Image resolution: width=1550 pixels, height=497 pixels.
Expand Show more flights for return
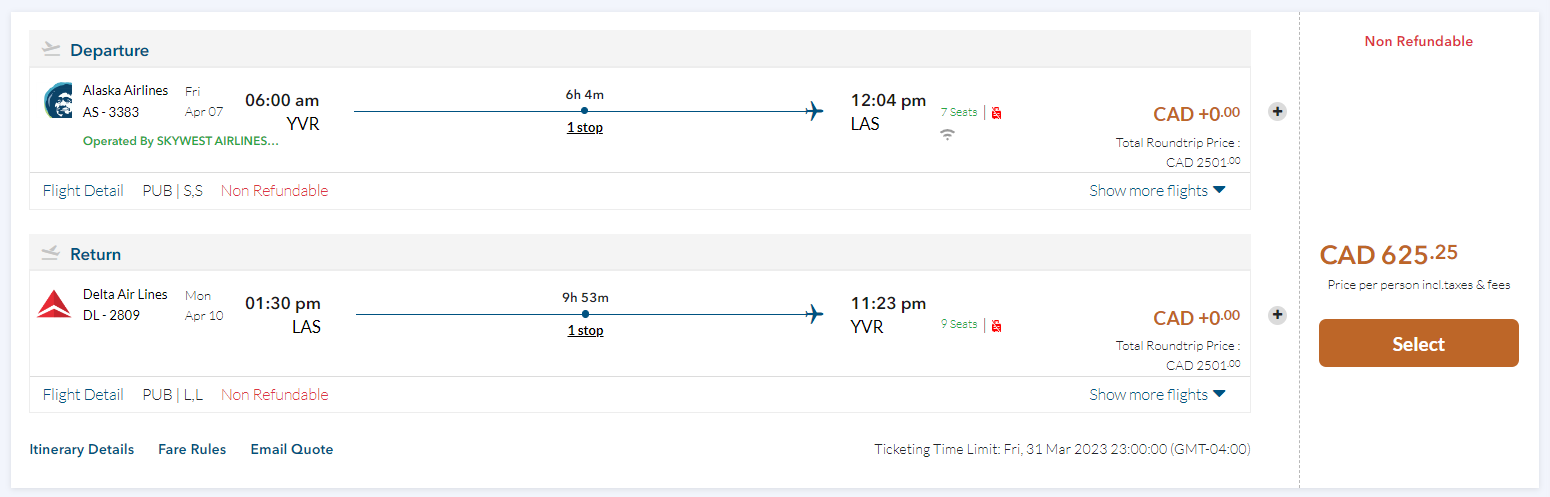tap(1157, 395)
